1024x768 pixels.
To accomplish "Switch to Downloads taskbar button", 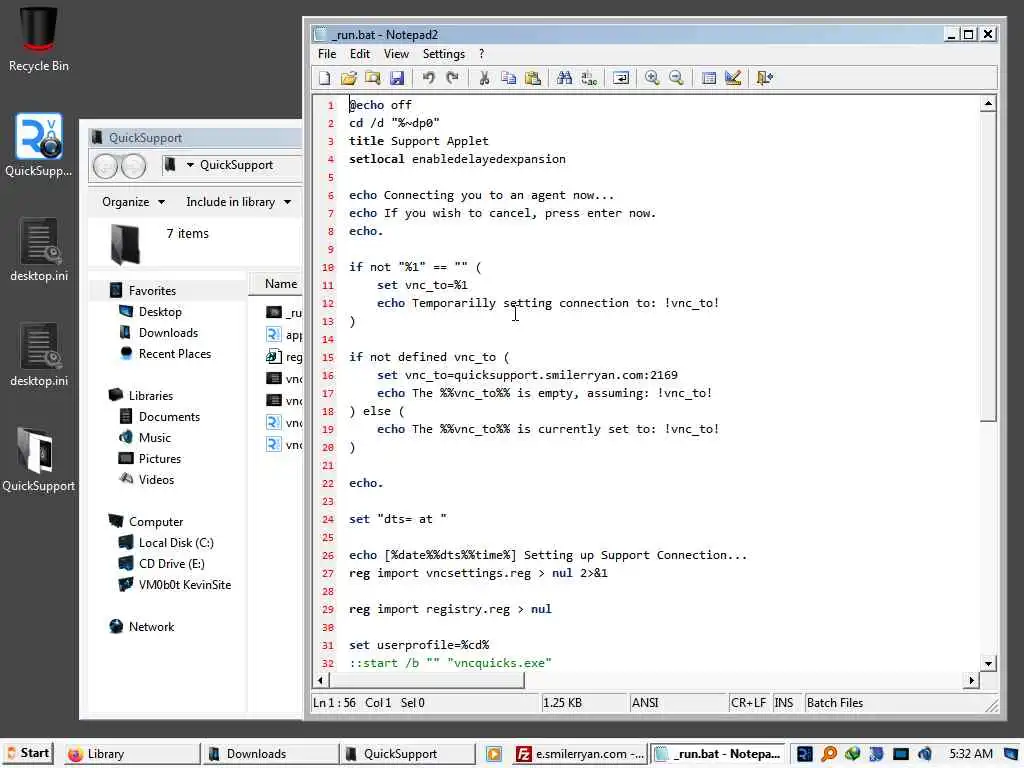I will click(270, 754).
